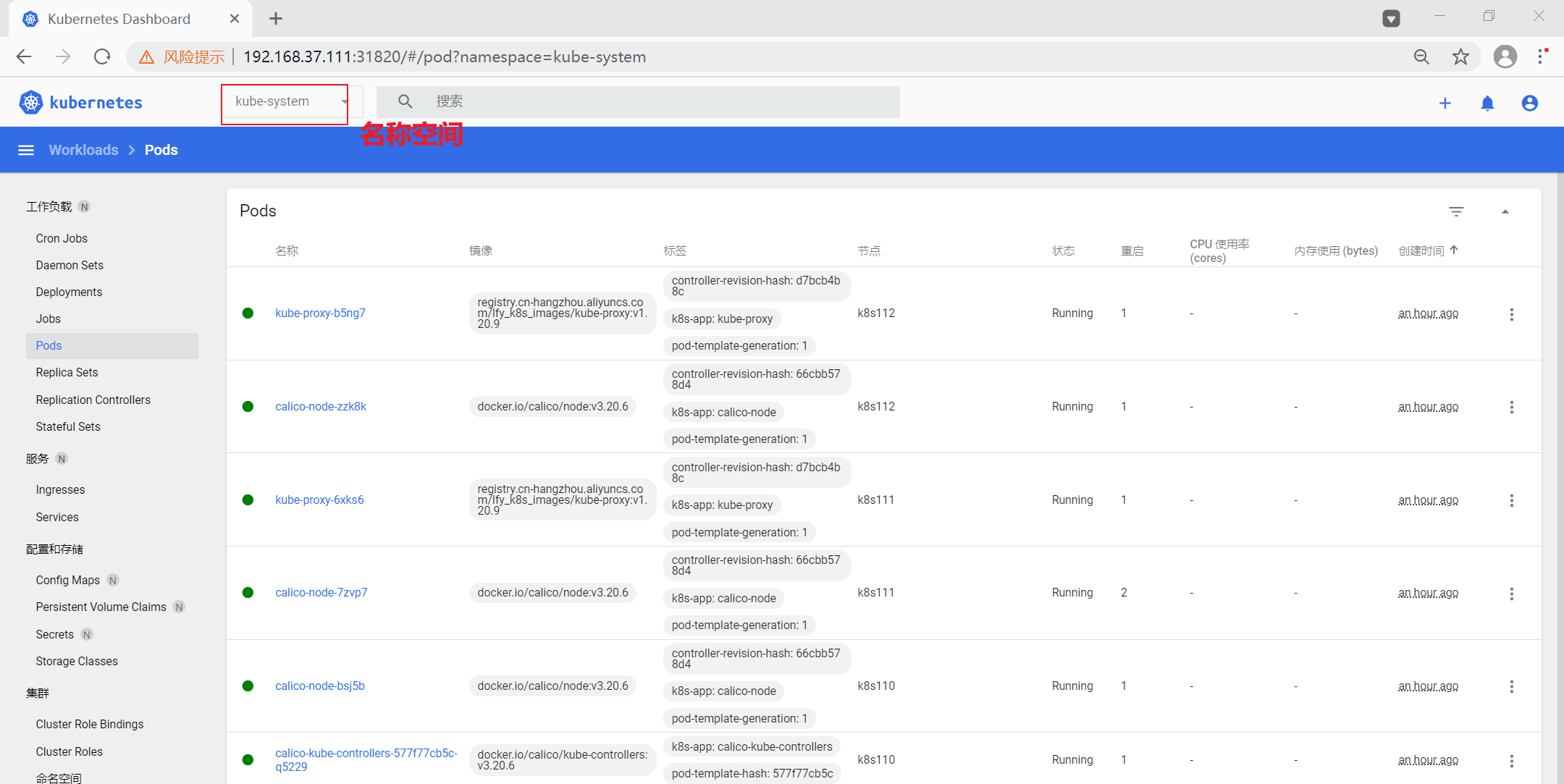This screenshot has width=1564, height=784.
Task: Click the security warning triangle icon
Action: coord(147,57)
